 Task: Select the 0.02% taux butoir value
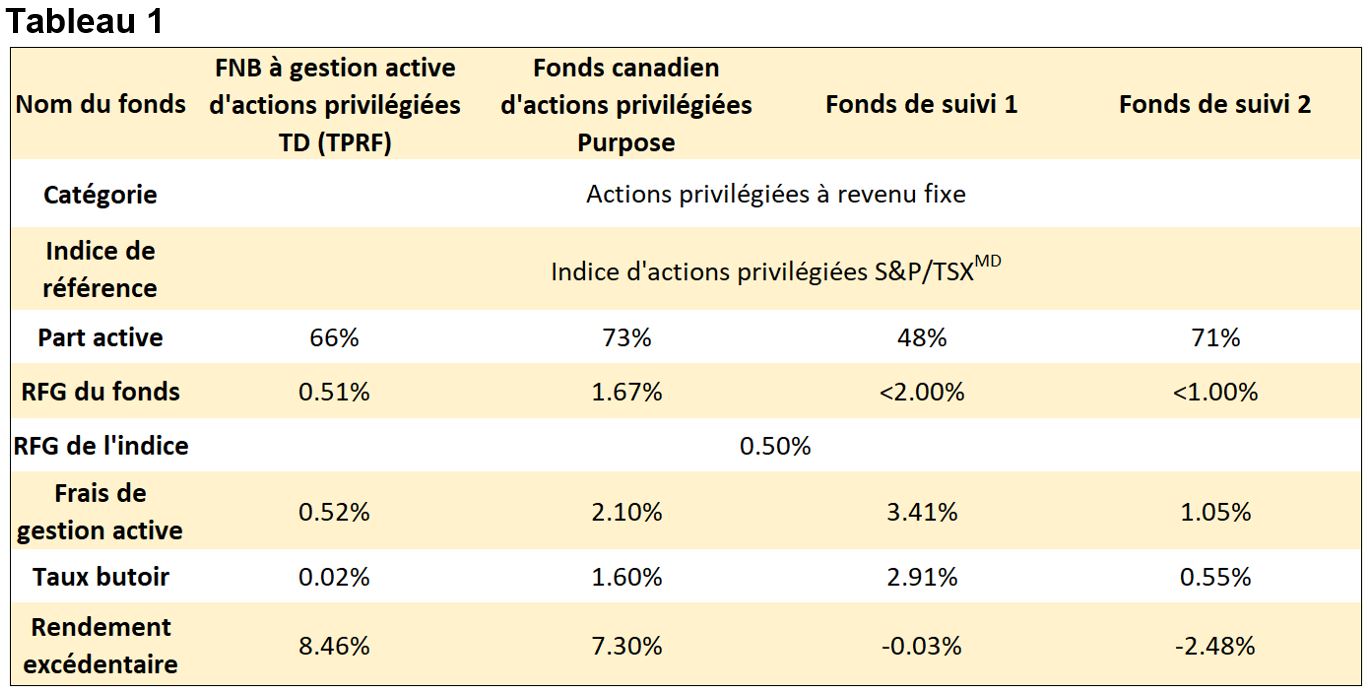click(334, 577)
